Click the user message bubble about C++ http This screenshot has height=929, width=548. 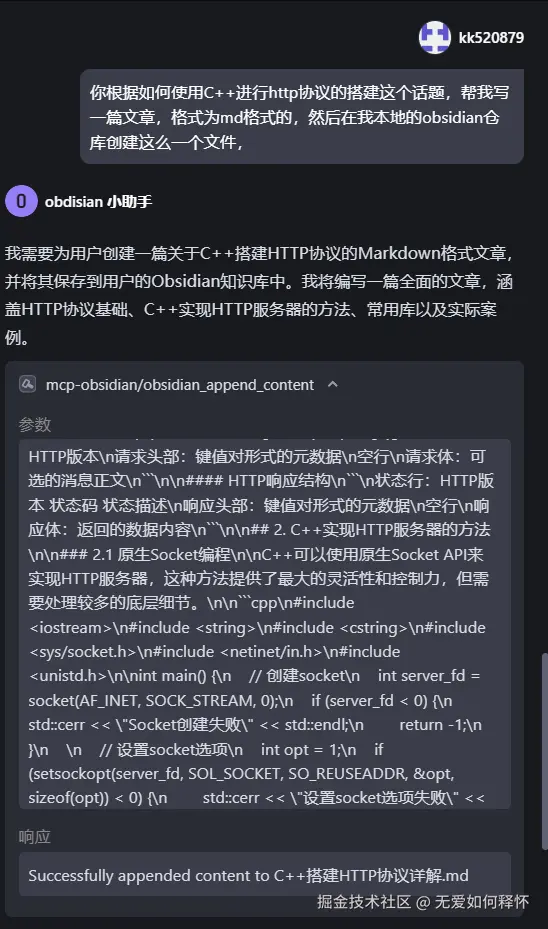(x=302, y=117)
